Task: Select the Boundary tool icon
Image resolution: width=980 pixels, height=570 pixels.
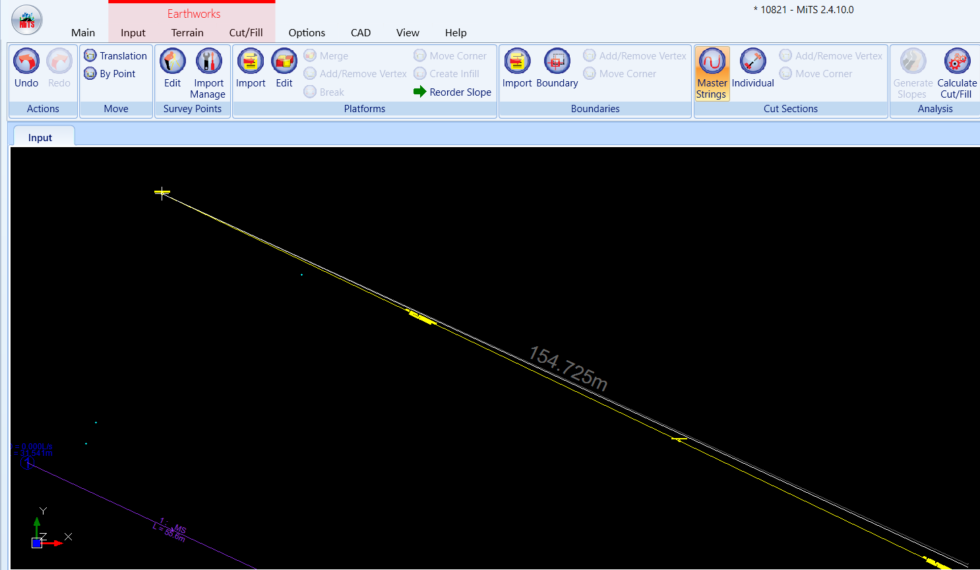Action: 557,62
